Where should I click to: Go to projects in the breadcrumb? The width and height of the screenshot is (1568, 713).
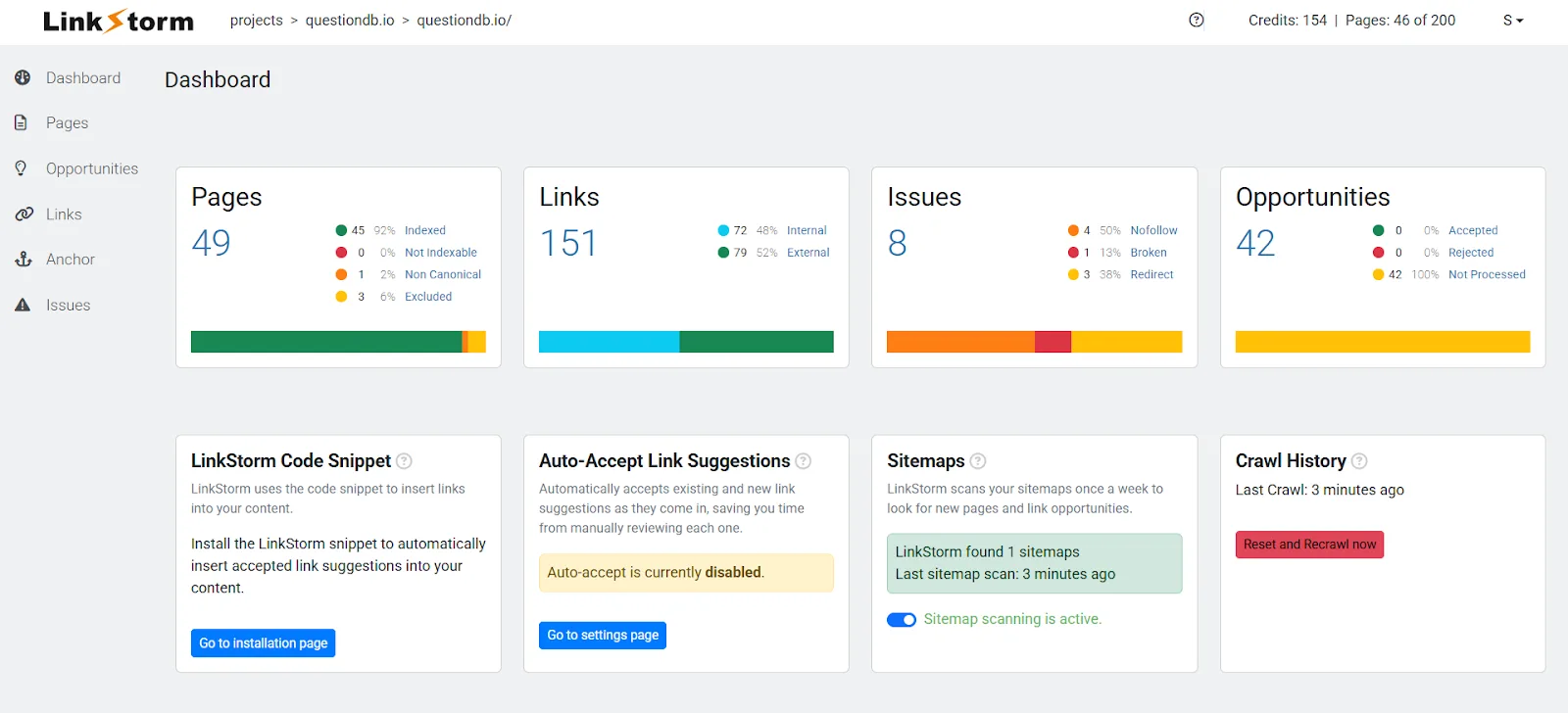(256, 21)
